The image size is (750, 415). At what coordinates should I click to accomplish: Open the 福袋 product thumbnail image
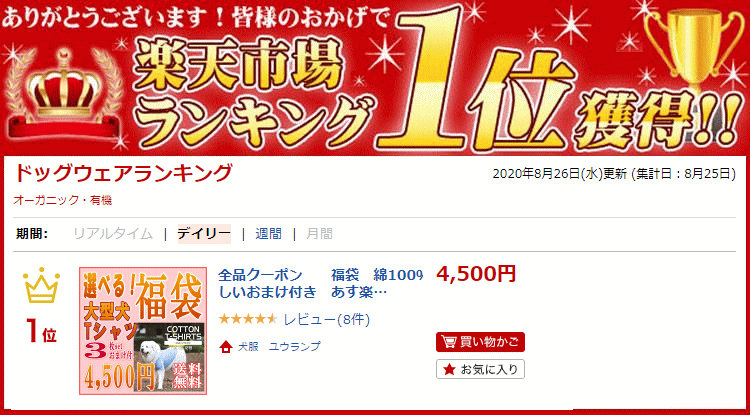tap(143, 331)
